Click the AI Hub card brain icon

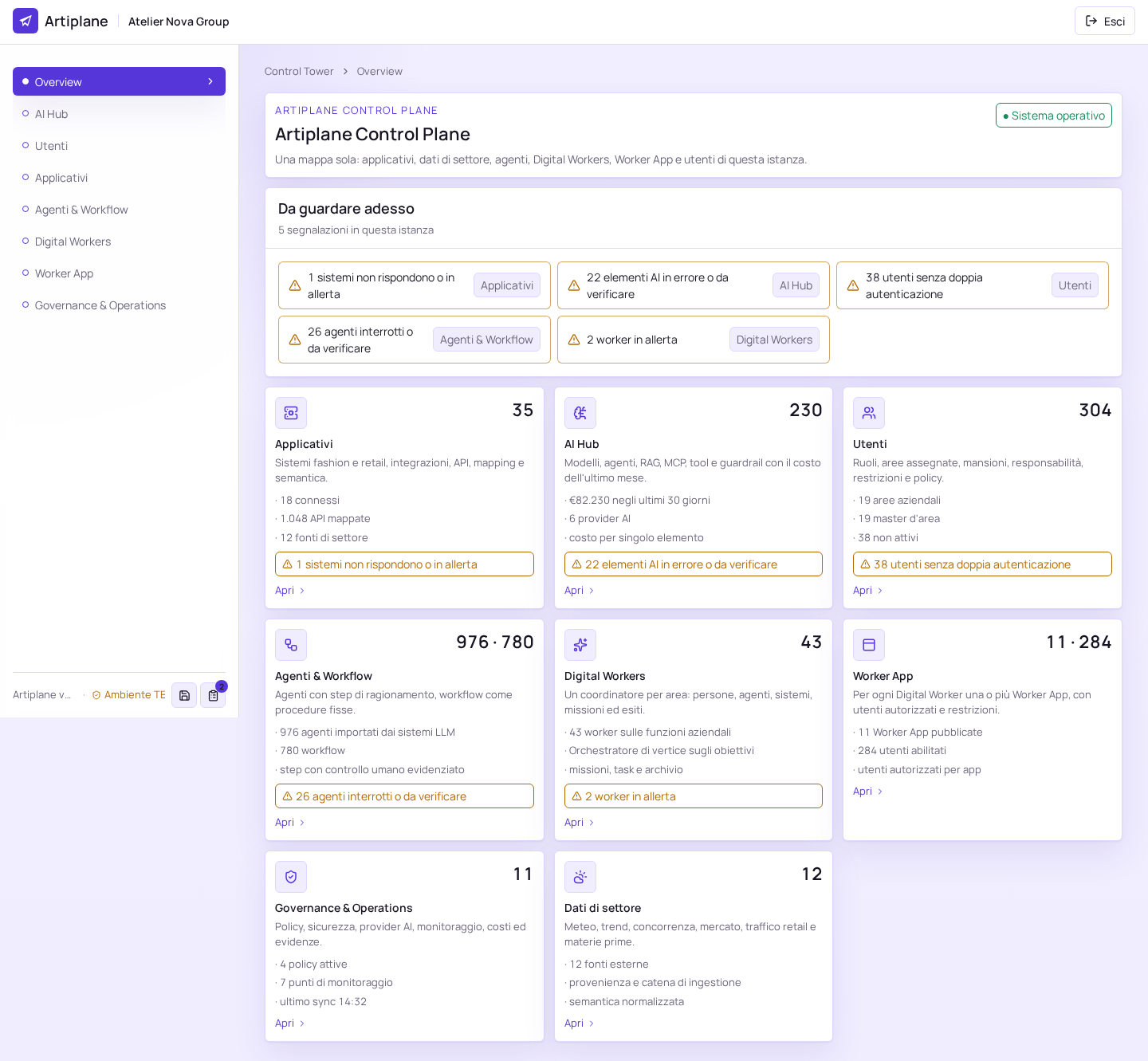(580, 413)
